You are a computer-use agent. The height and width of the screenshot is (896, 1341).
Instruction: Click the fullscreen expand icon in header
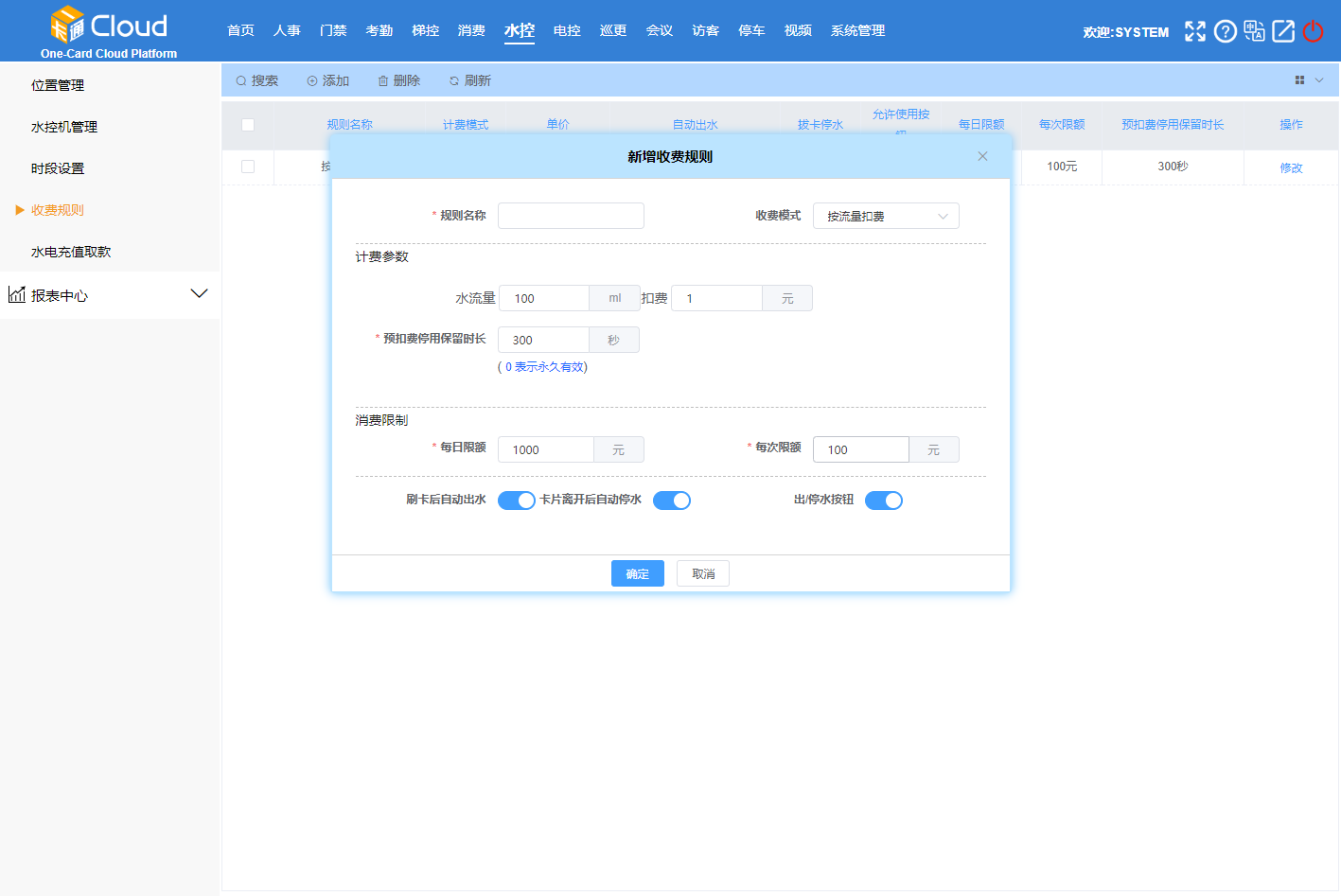click(1195, 31)
